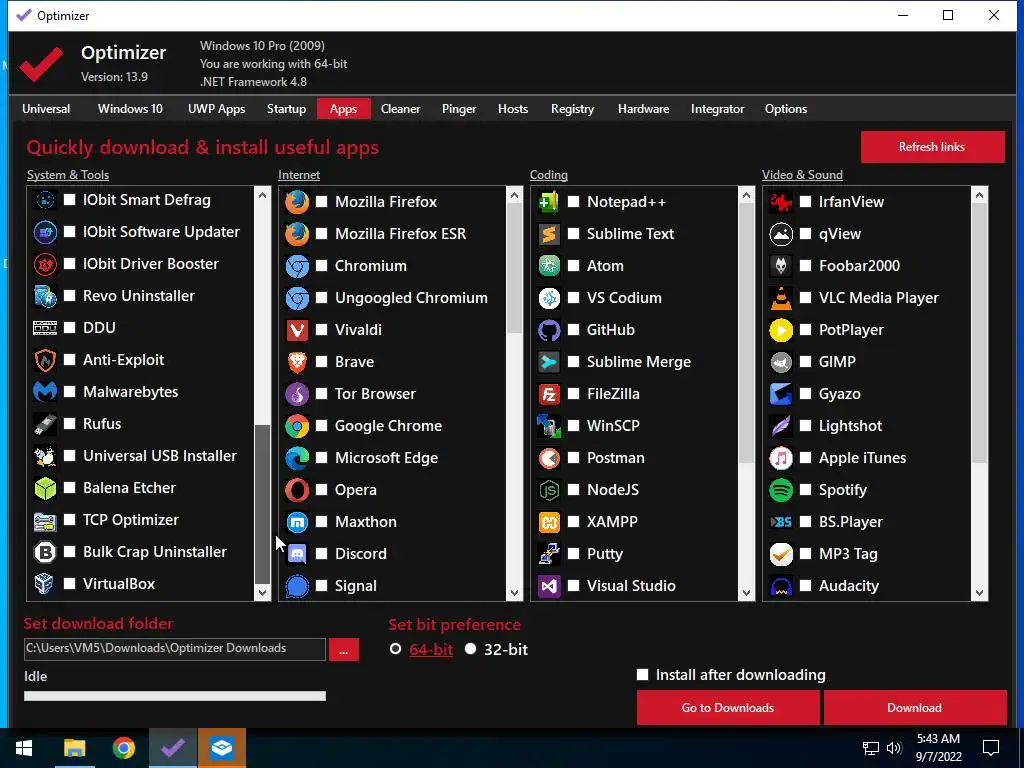This screenshot has height=768, width=1024.
Task: Click the Download button
Action: (x=914, y=708)
